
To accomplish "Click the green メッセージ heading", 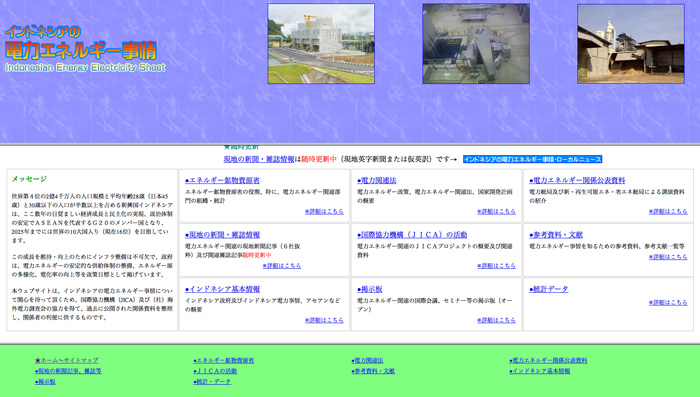I will point(29,179).
